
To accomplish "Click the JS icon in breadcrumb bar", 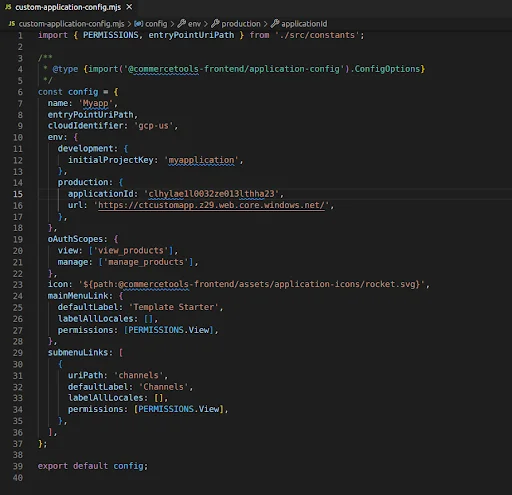I will [12, 24].
